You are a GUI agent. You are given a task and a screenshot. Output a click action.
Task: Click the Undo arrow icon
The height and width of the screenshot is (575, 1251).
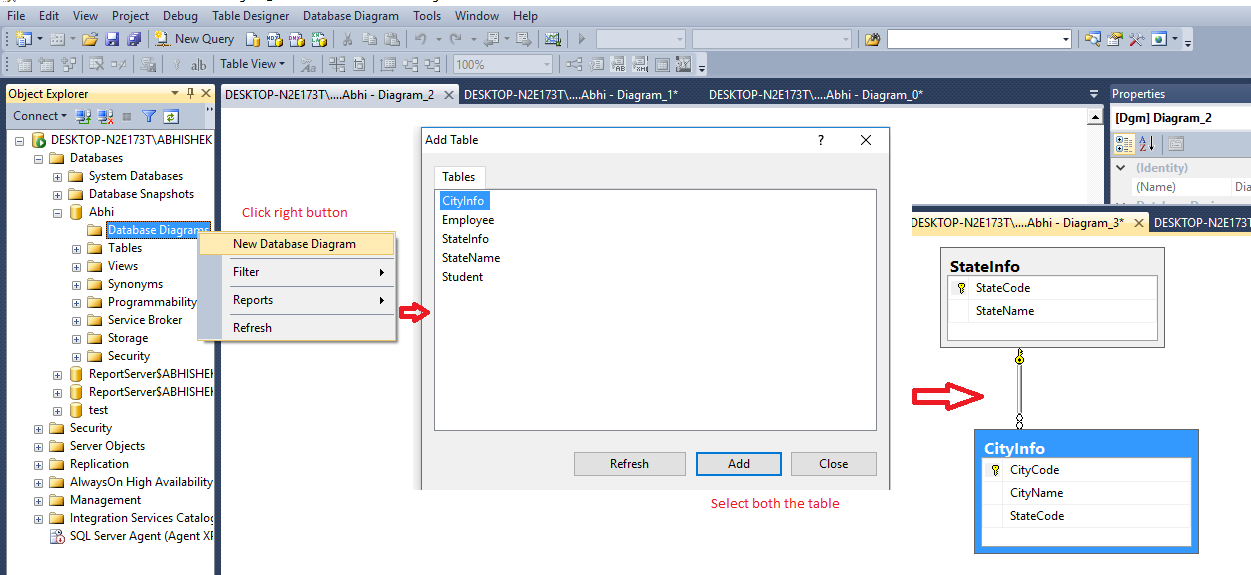click(x=421, y=39)
